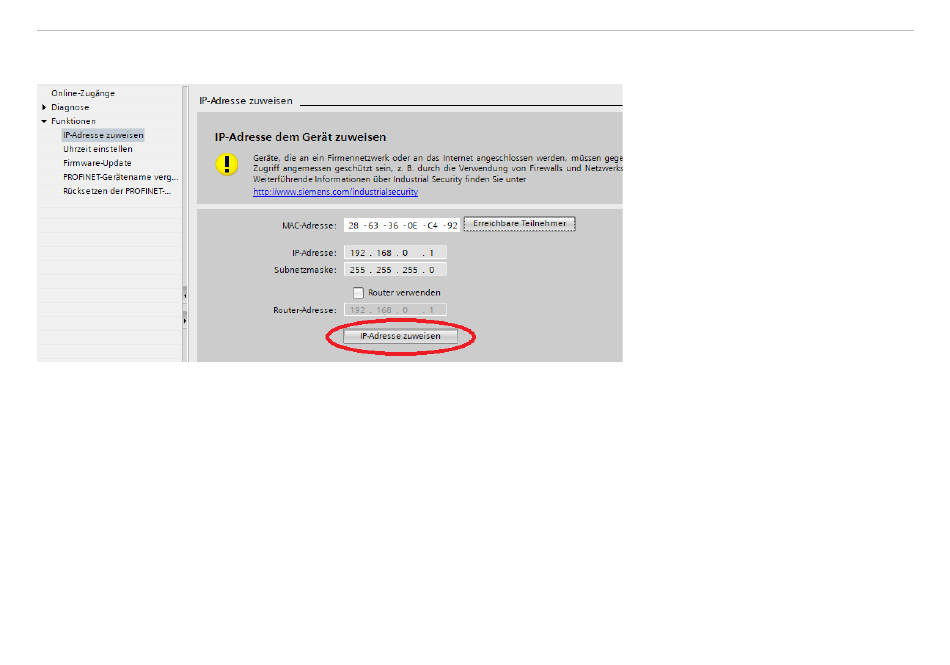Click the heading IP-Adresse dem Gerät zuweisen
Image resolution: width=950 pixels, height=665 pixels.
(x=301, y=137)
